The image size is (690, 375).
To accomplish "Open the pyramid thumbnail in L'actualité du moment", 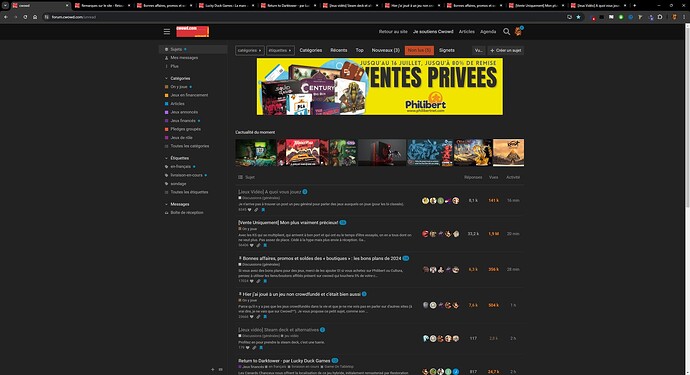I will click(x=508, y=153).
